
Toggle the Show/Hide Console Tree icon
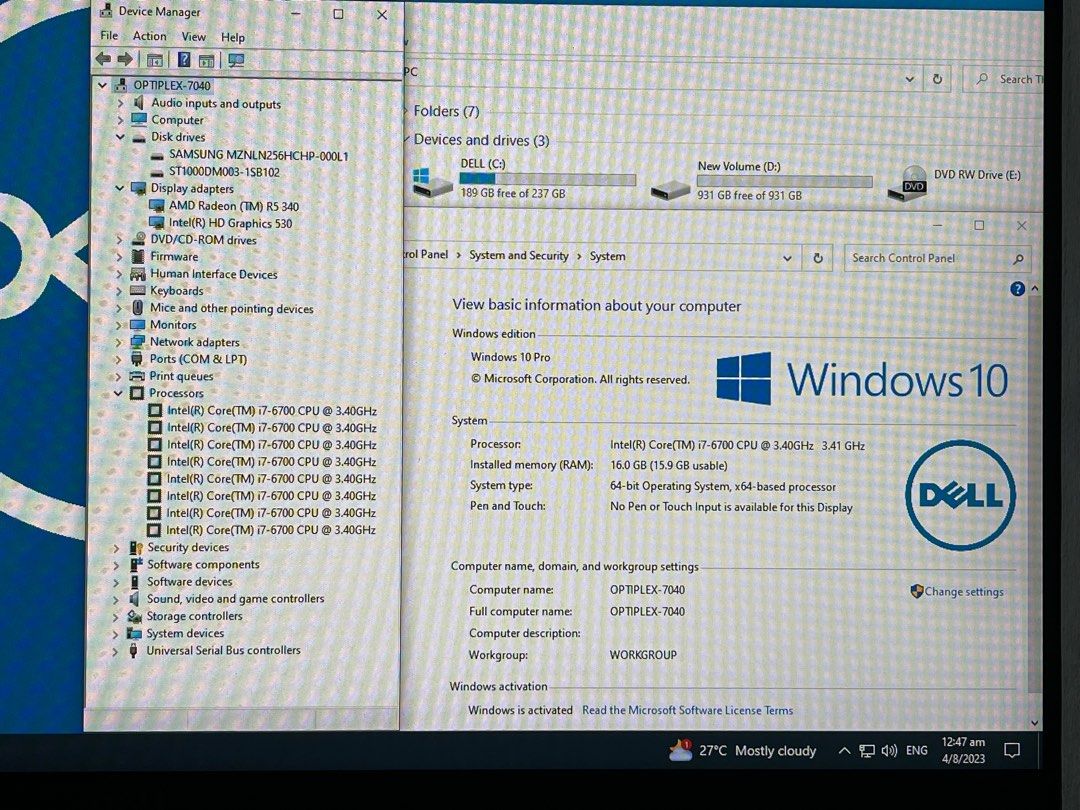155,60
